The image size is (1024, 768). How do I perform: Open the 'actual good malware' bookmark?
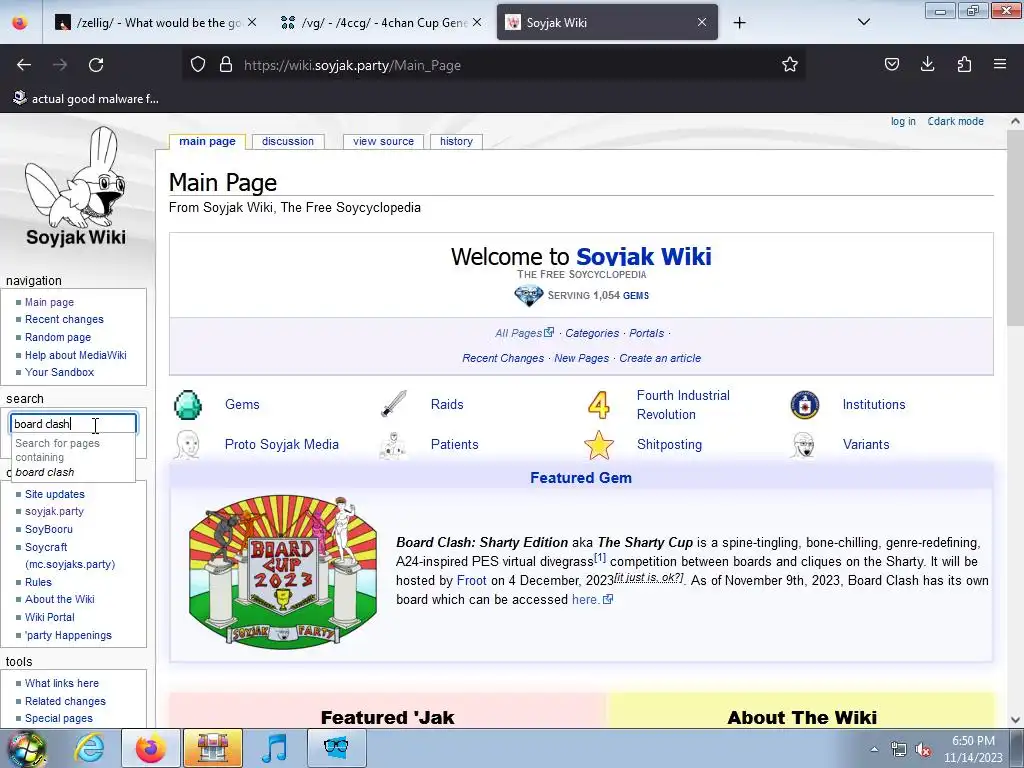click(86, 99)
